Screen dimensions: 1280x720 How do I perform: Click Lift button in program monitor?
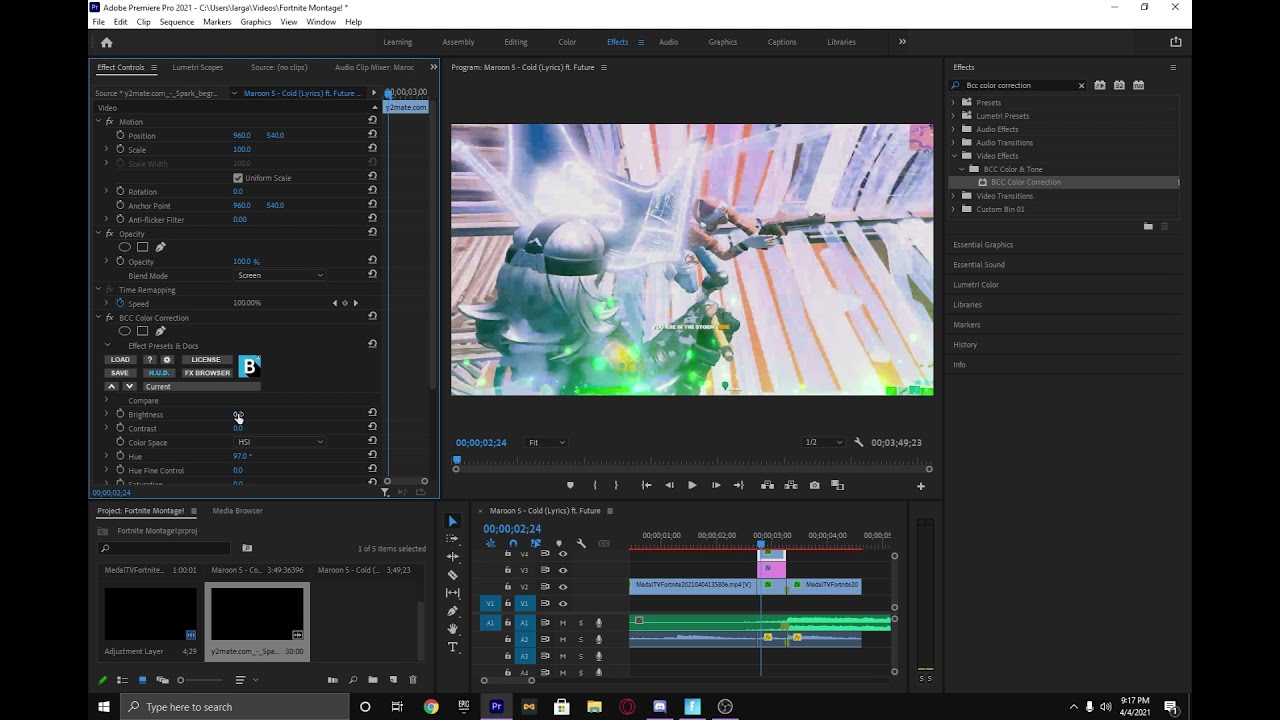(x=767, y=485)
